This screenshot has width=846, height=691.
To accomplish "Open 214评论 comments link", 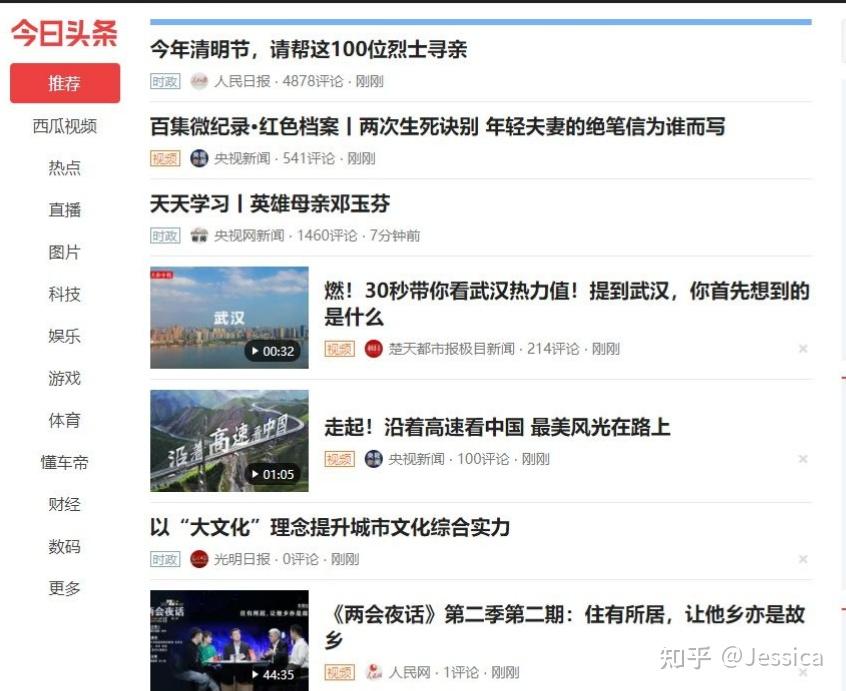I will tap(553, 349).
